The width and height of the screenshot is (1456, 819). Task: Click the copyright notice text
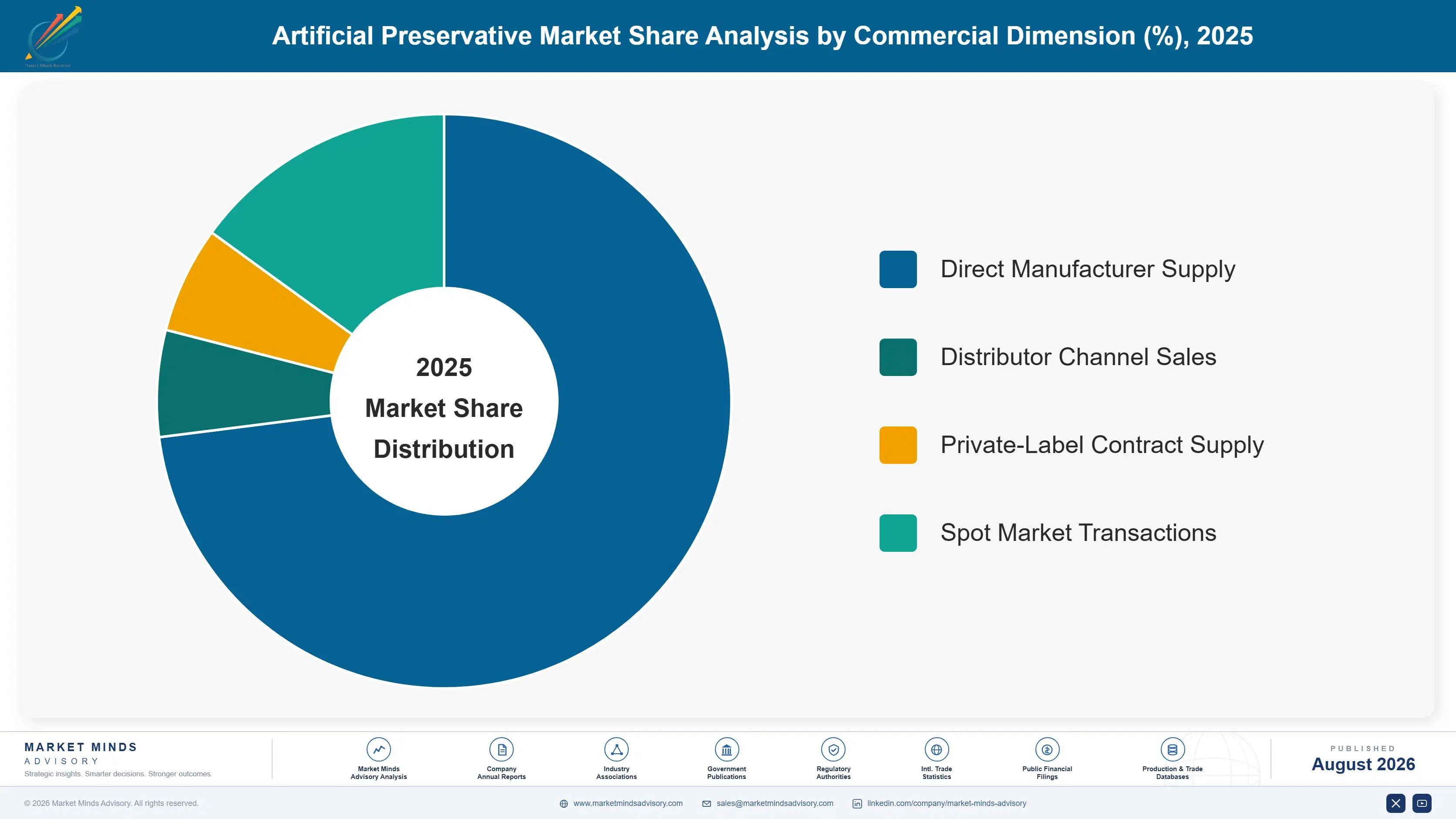click(x=111, y=803)
